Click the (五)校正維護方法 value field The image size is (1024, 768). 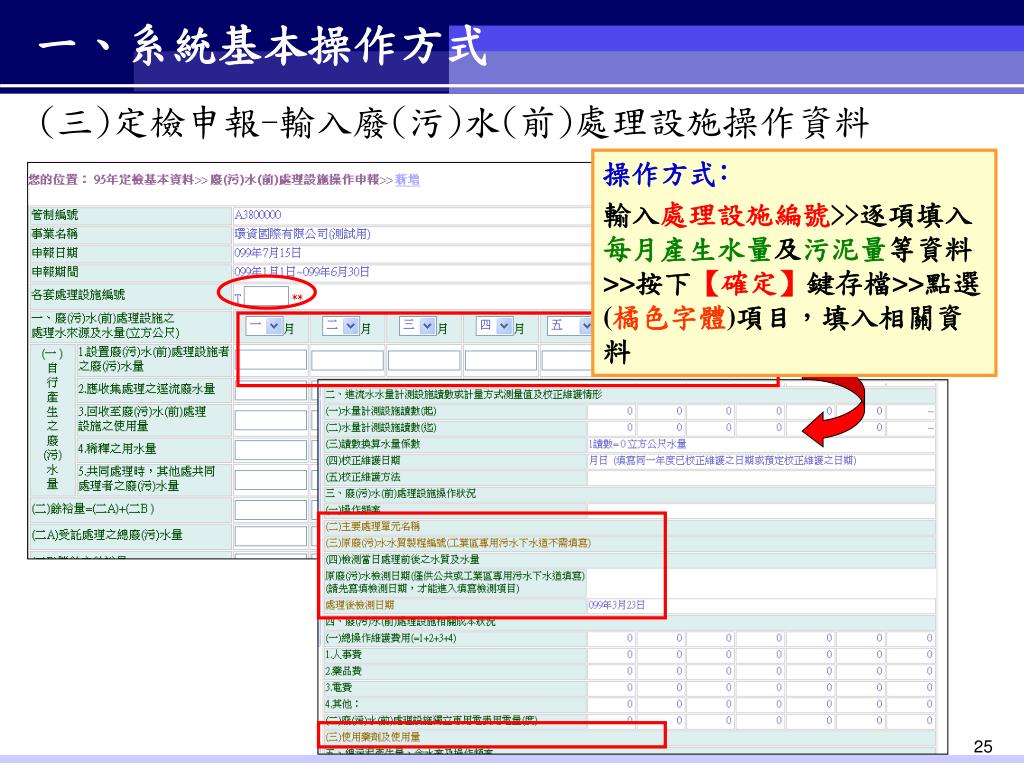click(761, 477)
